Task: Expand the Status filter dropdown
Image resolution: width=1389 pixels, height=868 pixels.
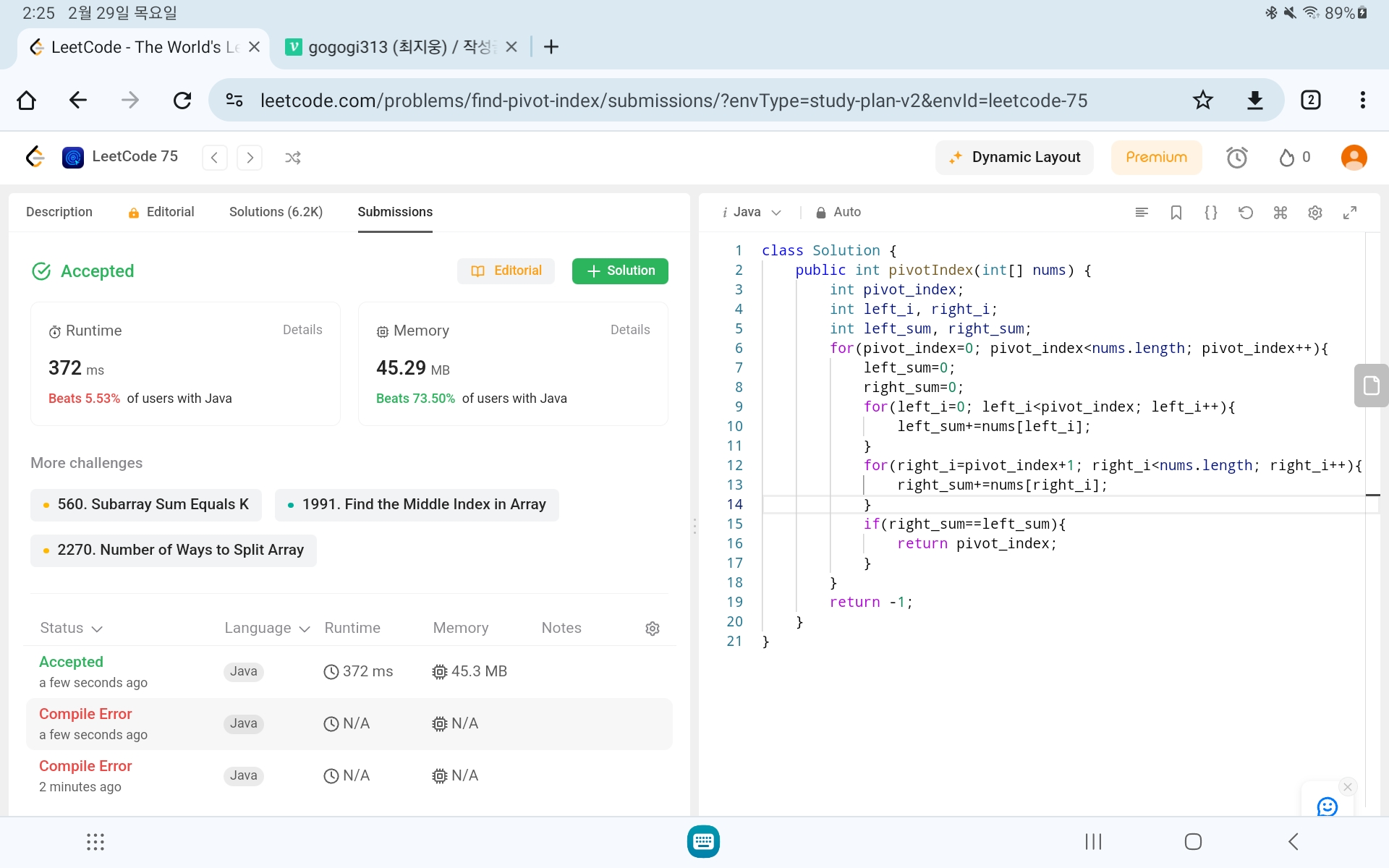Action: pyautogui.click(x=71, y=629)
